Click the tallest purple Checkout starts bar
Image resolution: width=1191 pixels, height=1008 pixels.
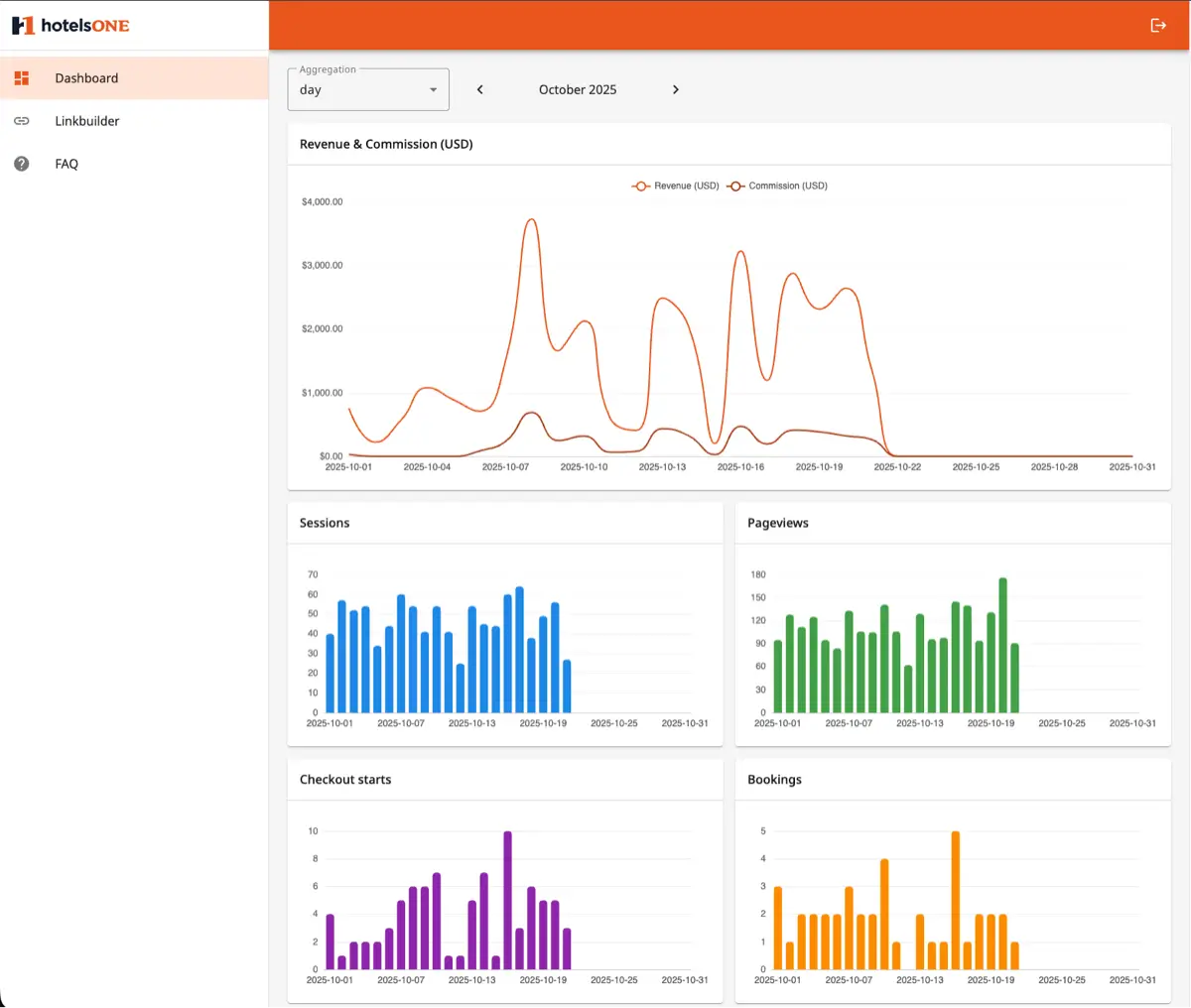click(x=507, y=900)
